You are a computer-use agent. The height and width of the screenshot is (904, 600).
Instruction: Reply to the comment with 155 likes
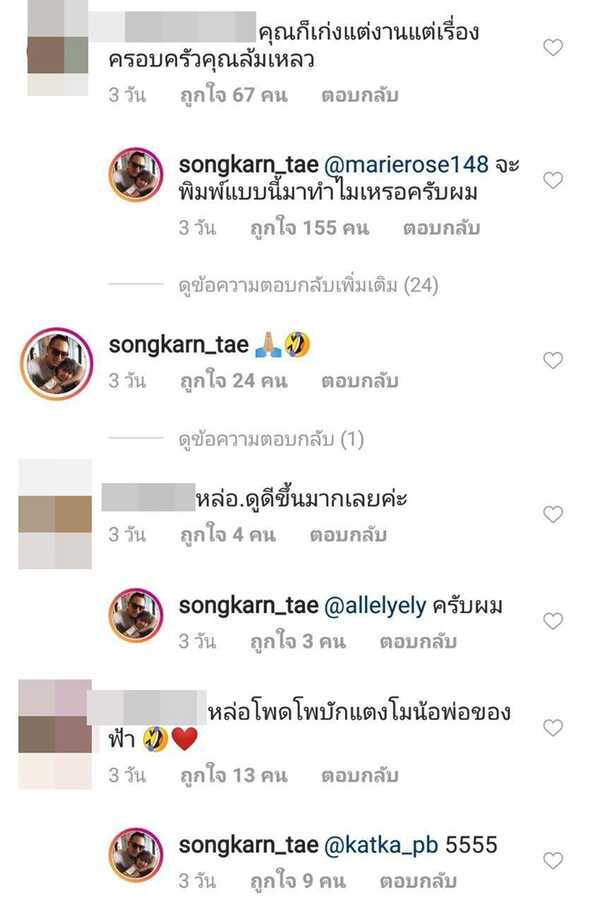coord(441,228)
